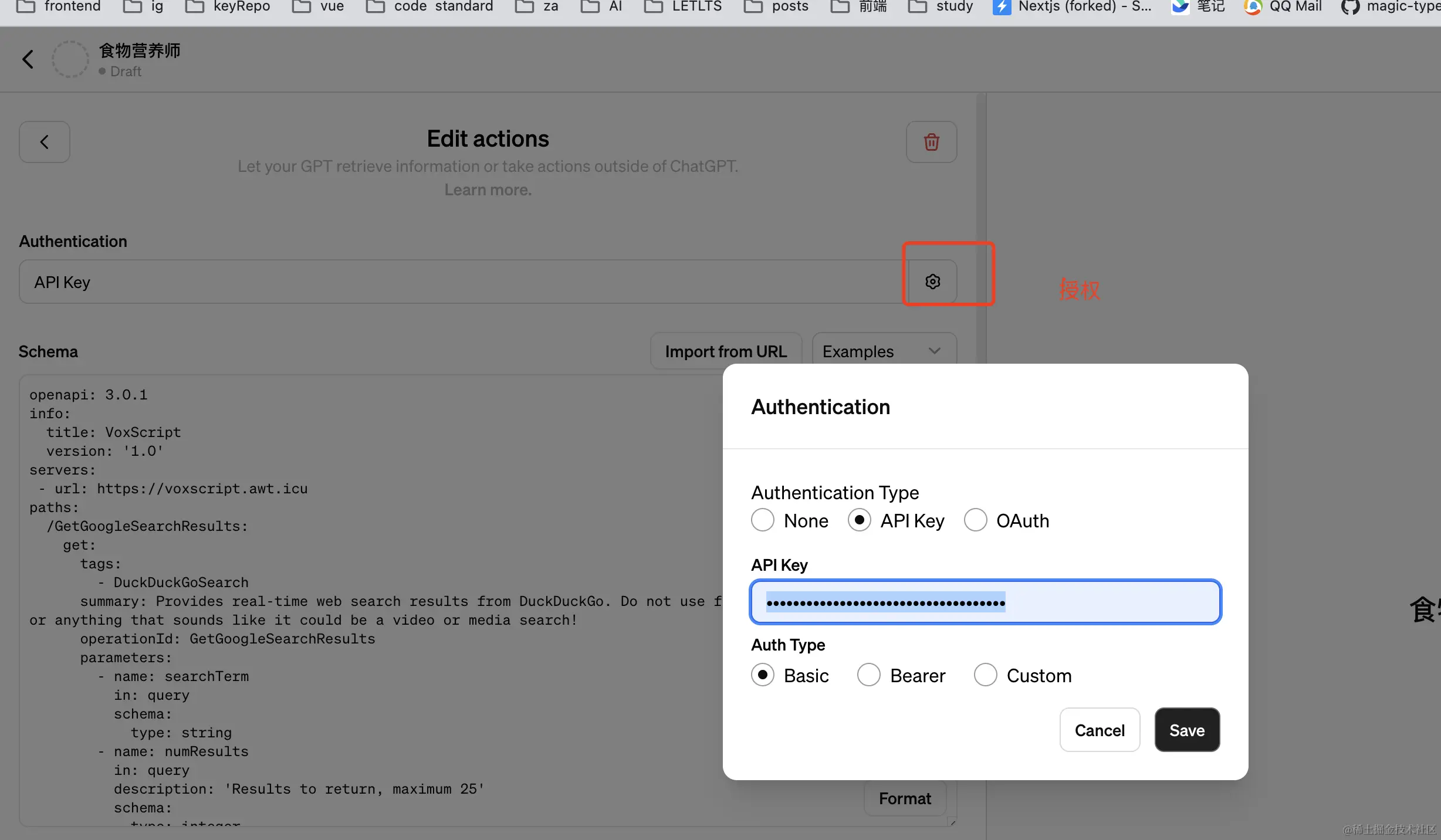The image size is (1441, 840).
Task: Click the red trash delete action icon
Action: tap(931, 142)
